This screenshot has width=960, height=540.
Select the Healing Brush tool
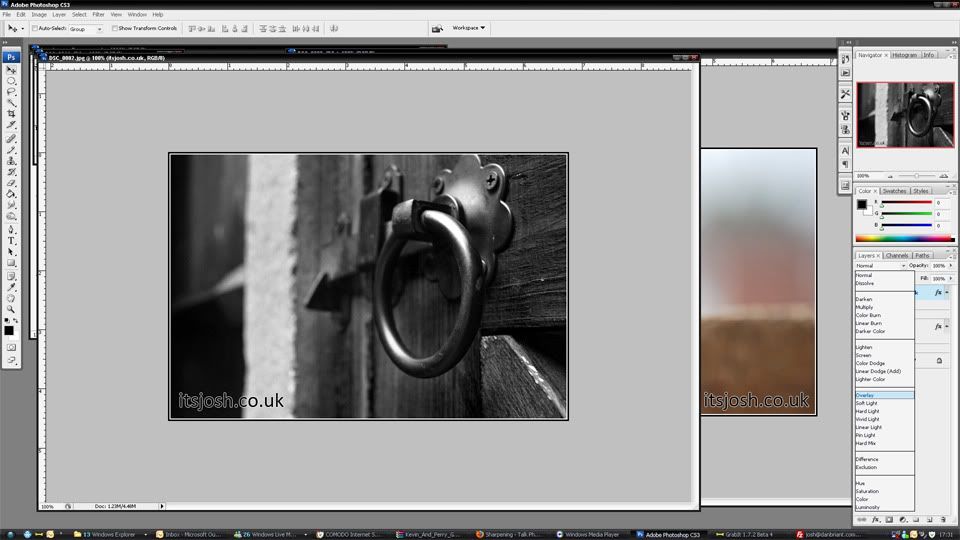[11, 139]
